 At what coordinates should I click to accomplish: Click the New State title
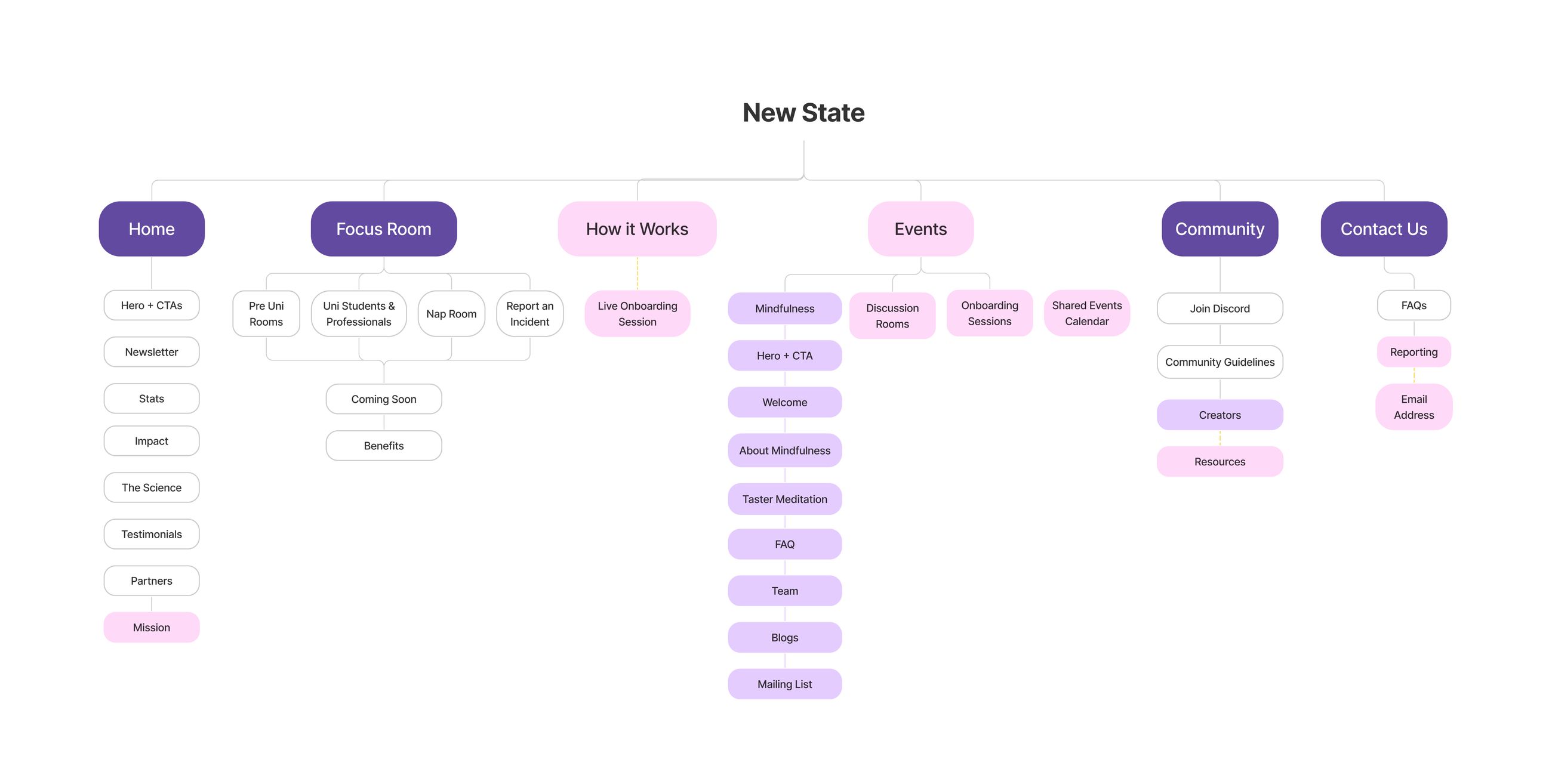803,113
